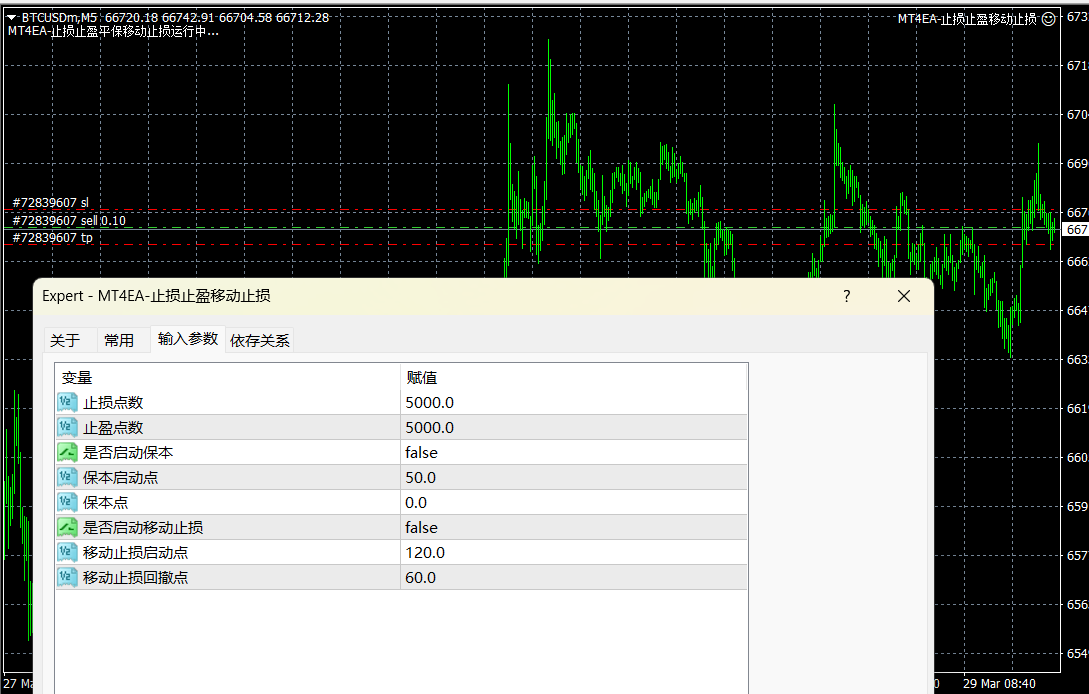Switch to the 关于 tab
Screen dimensions: 1089x694
(65, 340)
